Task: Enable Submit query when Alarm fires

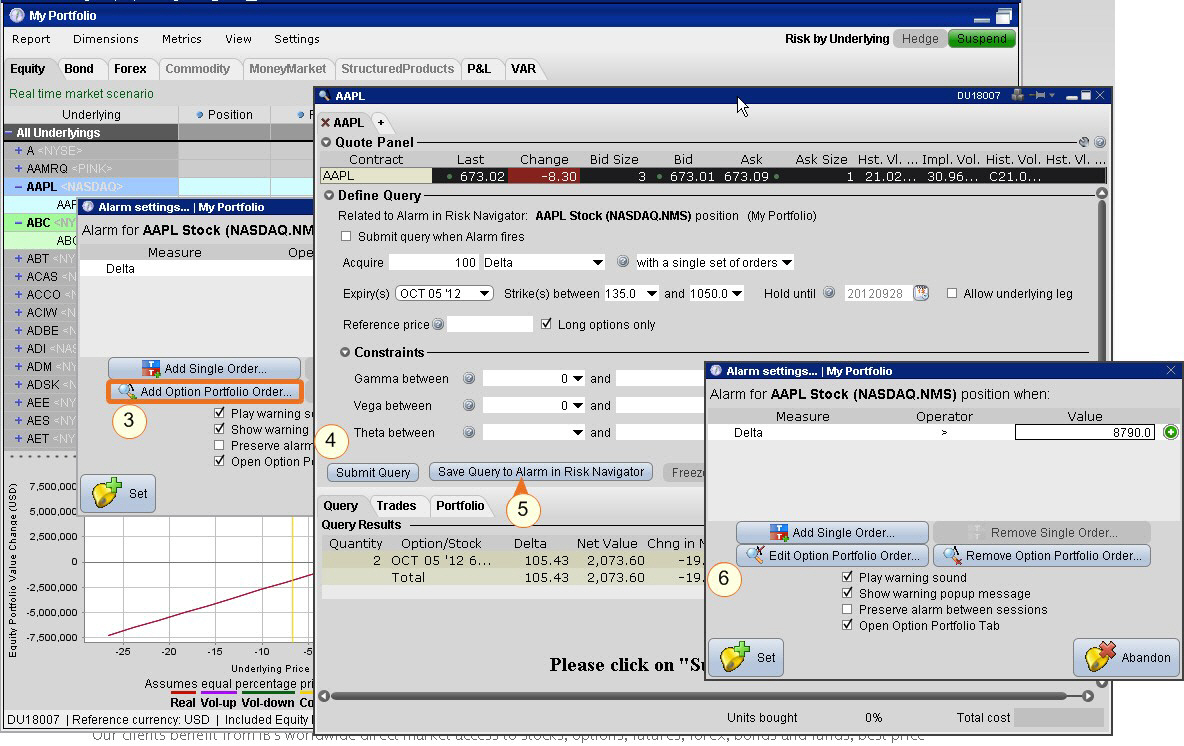Action: (x=346, y=237)
